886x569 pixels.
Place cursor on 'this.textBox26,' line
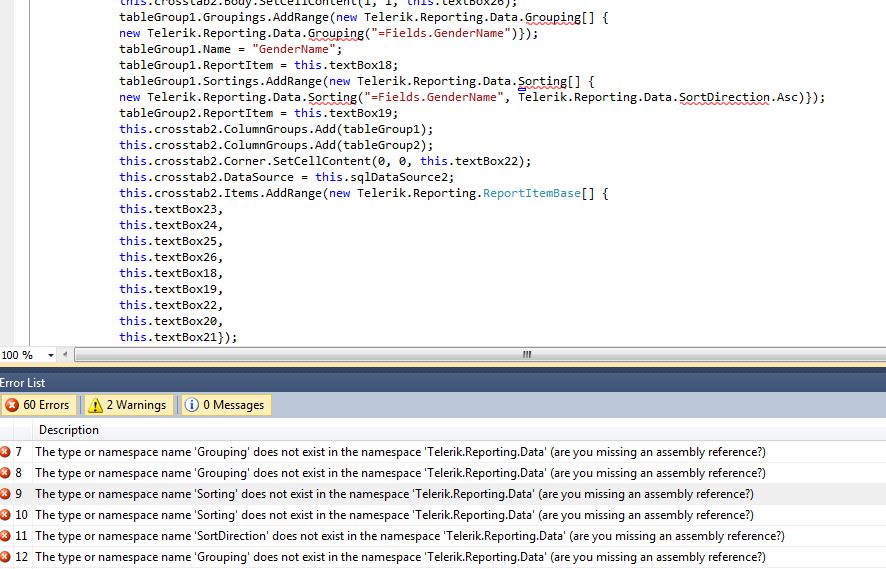(171, 258)
